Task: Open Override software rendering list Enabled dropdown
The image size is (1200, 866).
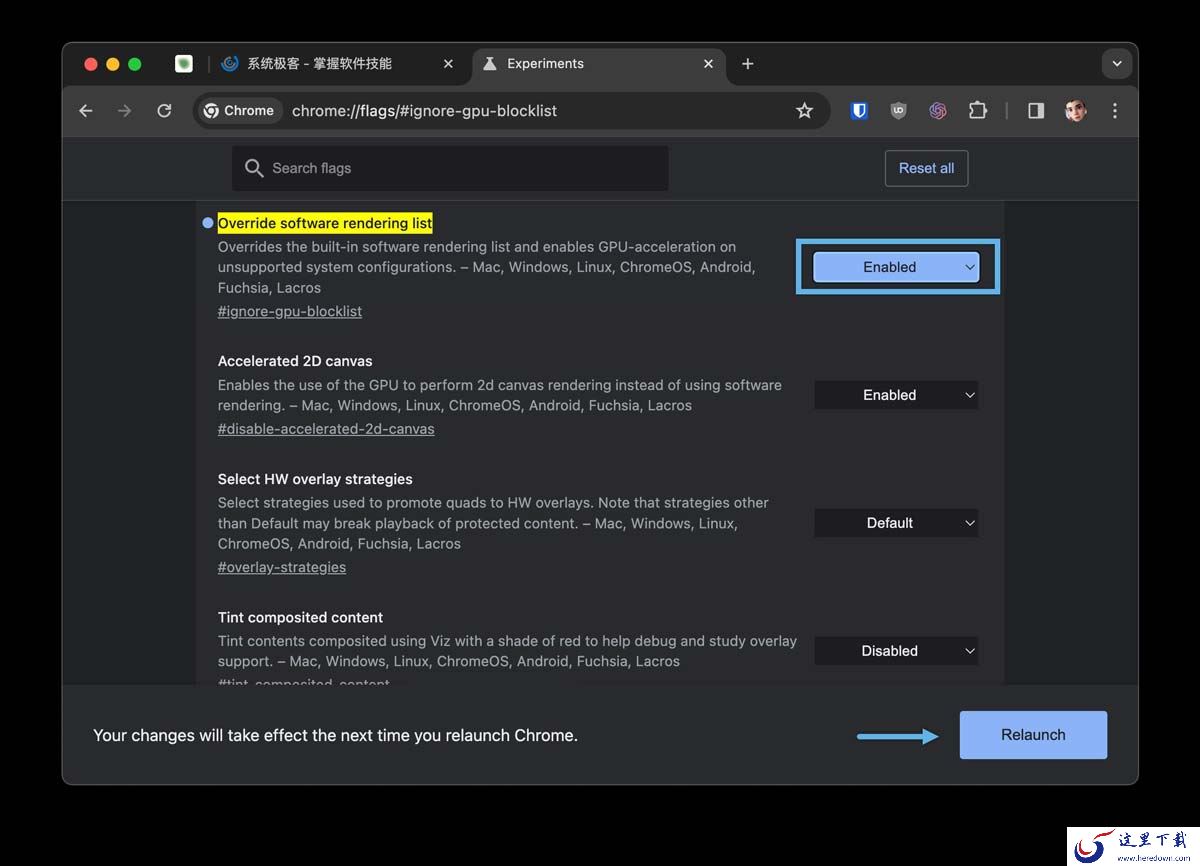Action: (896, 267)
